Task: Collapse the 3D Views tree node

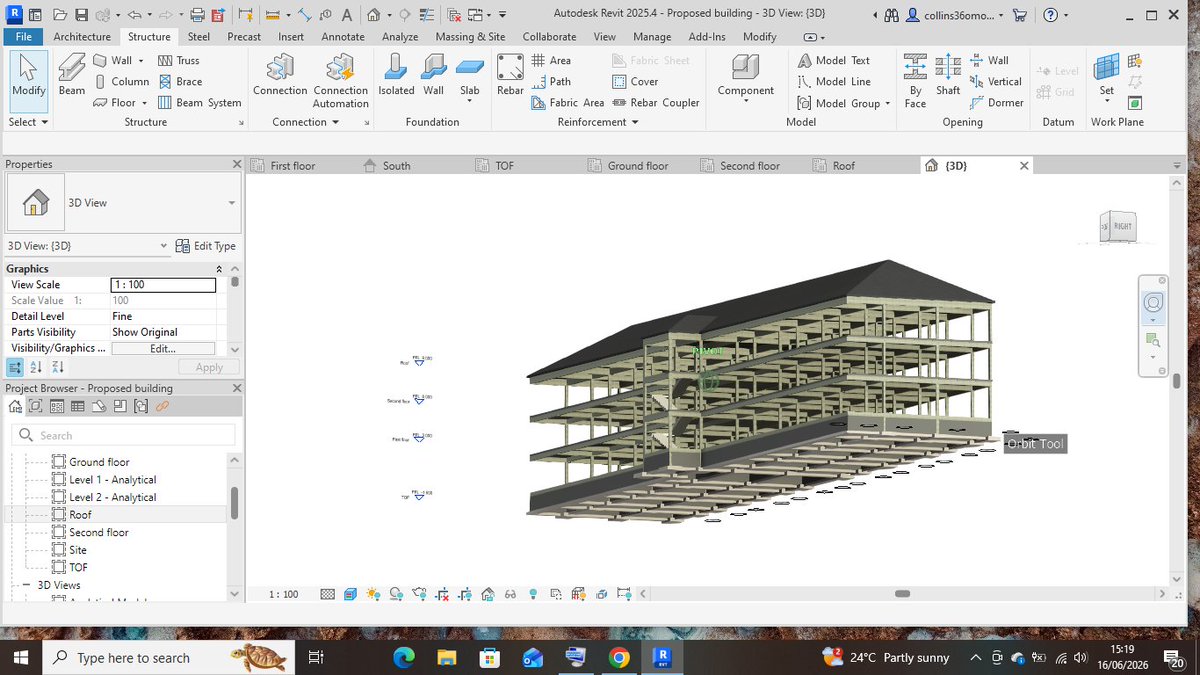Action: [x=25, y=585]
